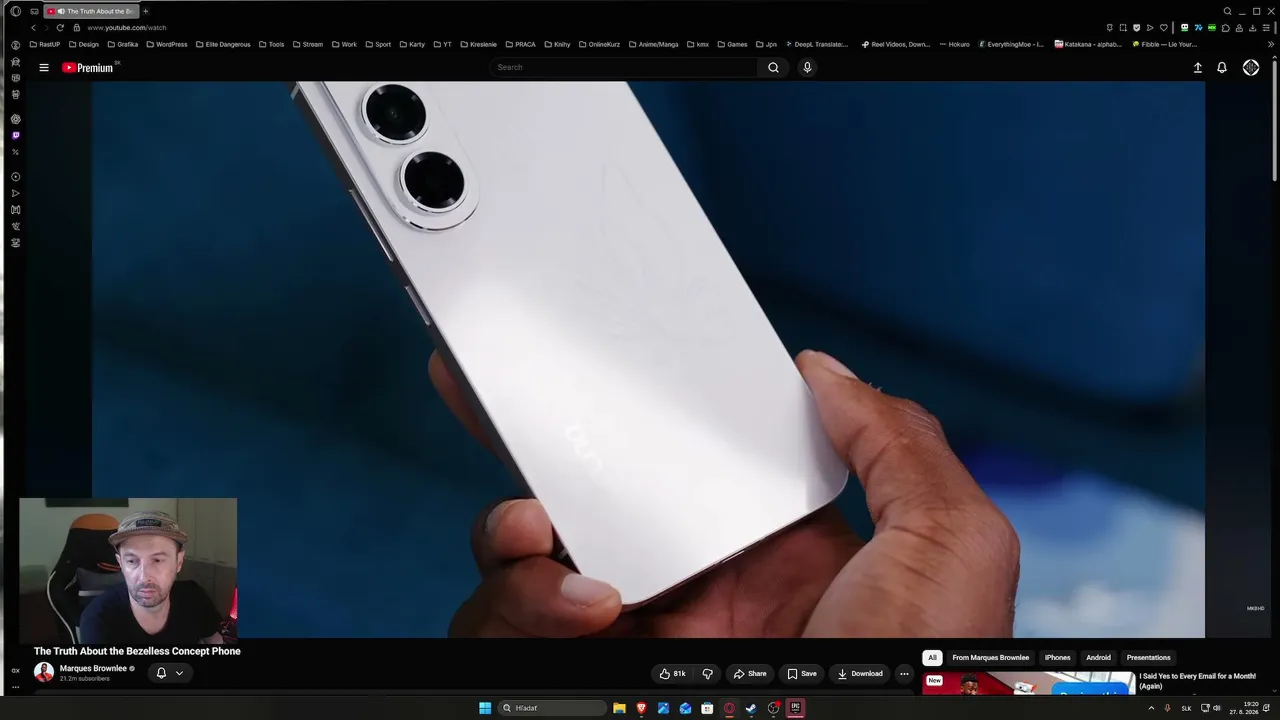Viewport: 1280px width, 720px height.
Task: Click the browser address bar URL
Action: pos(127,28)
